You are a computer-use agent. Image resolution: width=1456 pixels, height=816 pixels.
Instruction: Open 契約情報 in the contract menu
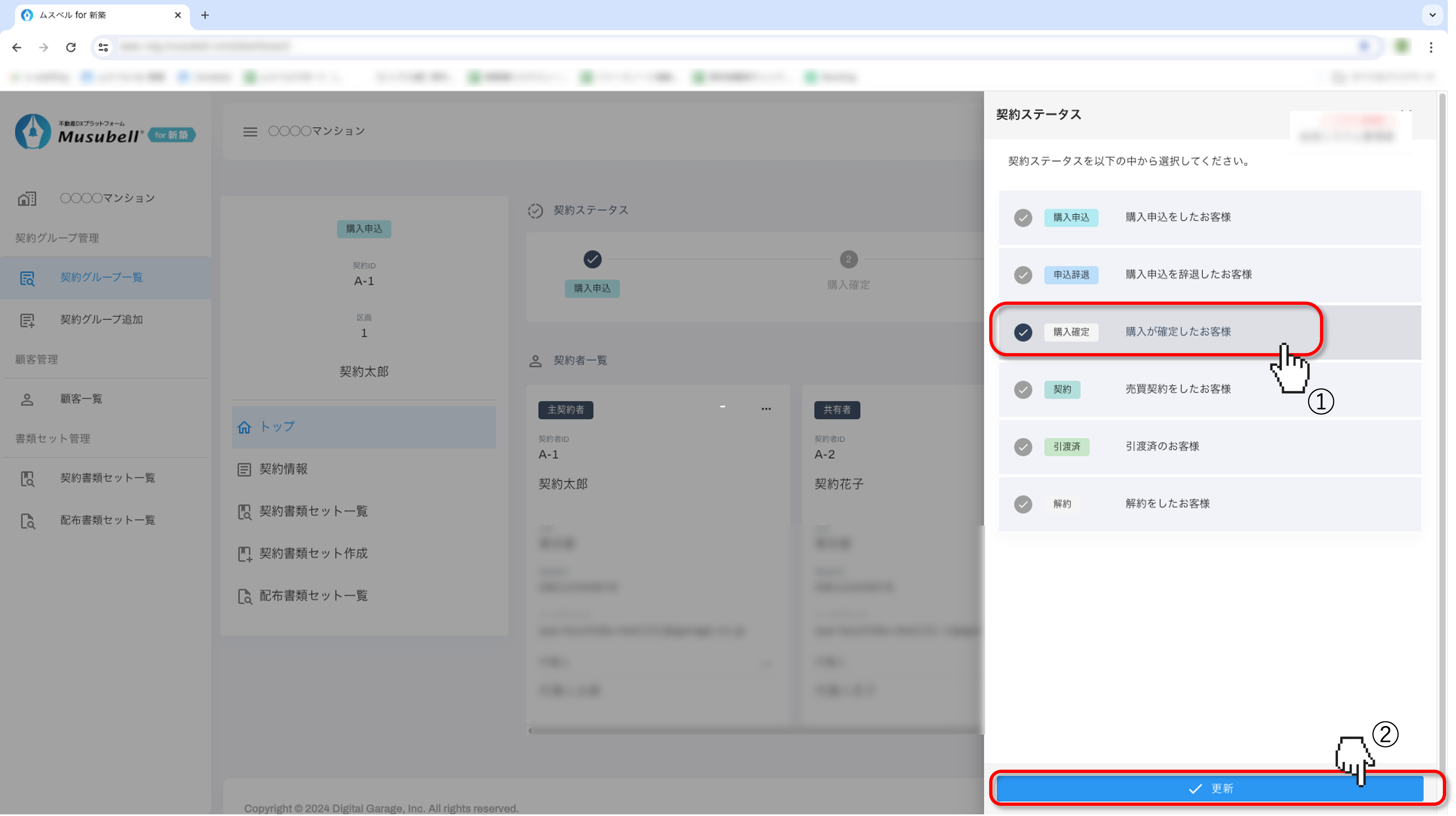point(283,469)
